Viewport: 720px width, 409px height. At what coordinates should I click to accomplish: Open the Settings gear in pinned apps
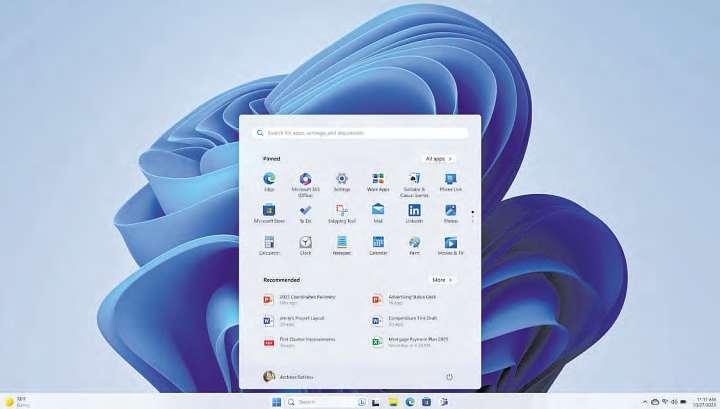pyautogui.click(x=342, y=182)
